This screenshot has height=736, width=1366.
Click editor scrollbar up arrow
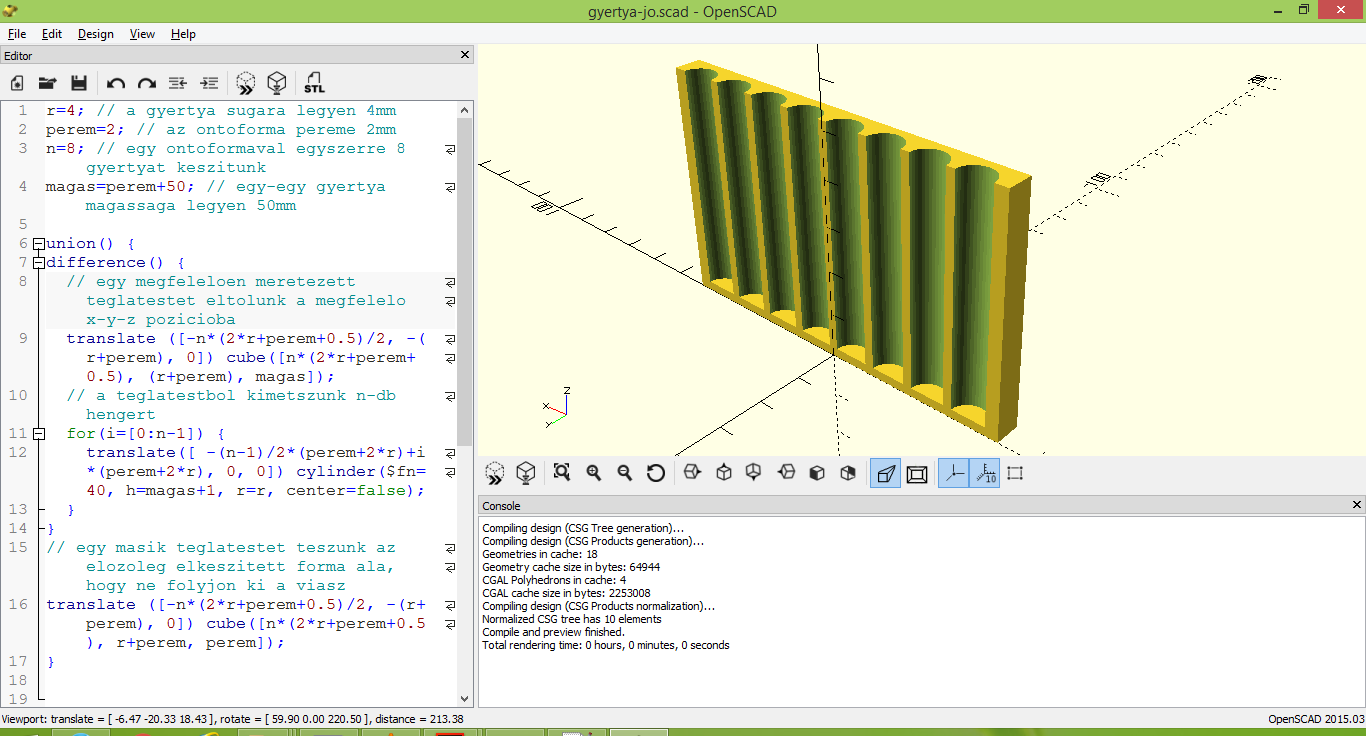466,108
